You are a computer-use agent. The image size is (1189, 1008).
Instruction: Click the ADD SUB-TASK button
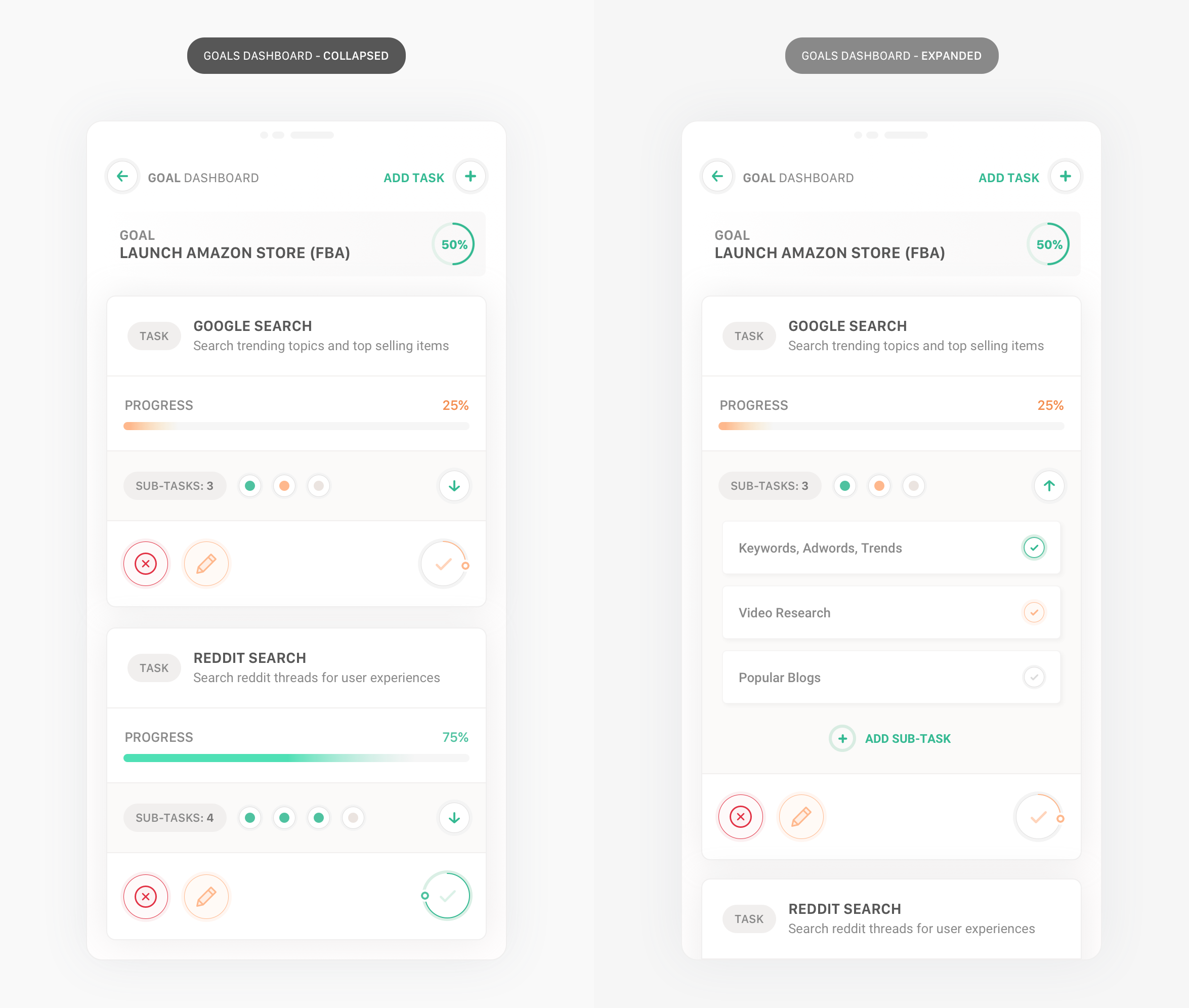(879, 738)
